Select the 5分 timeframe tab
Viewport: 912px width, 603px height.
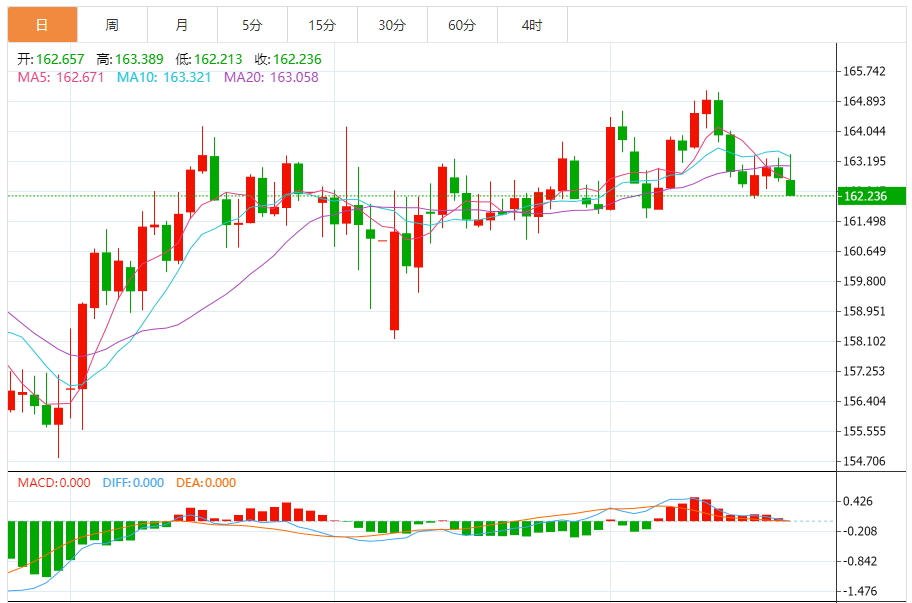pyautogui.click(x=252, y=25)
